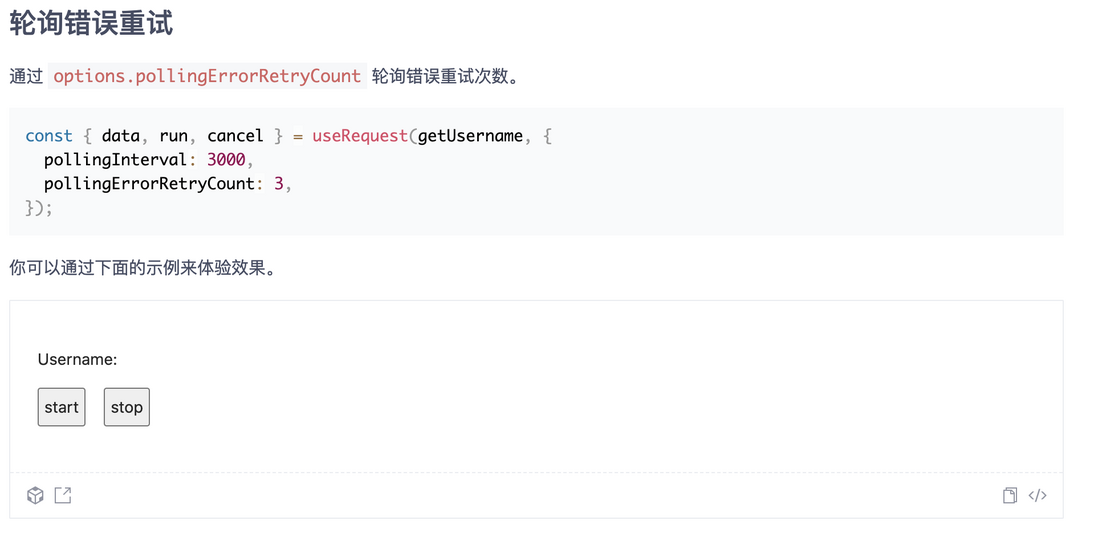Click the retry count value 3 in code

point(279,184)
